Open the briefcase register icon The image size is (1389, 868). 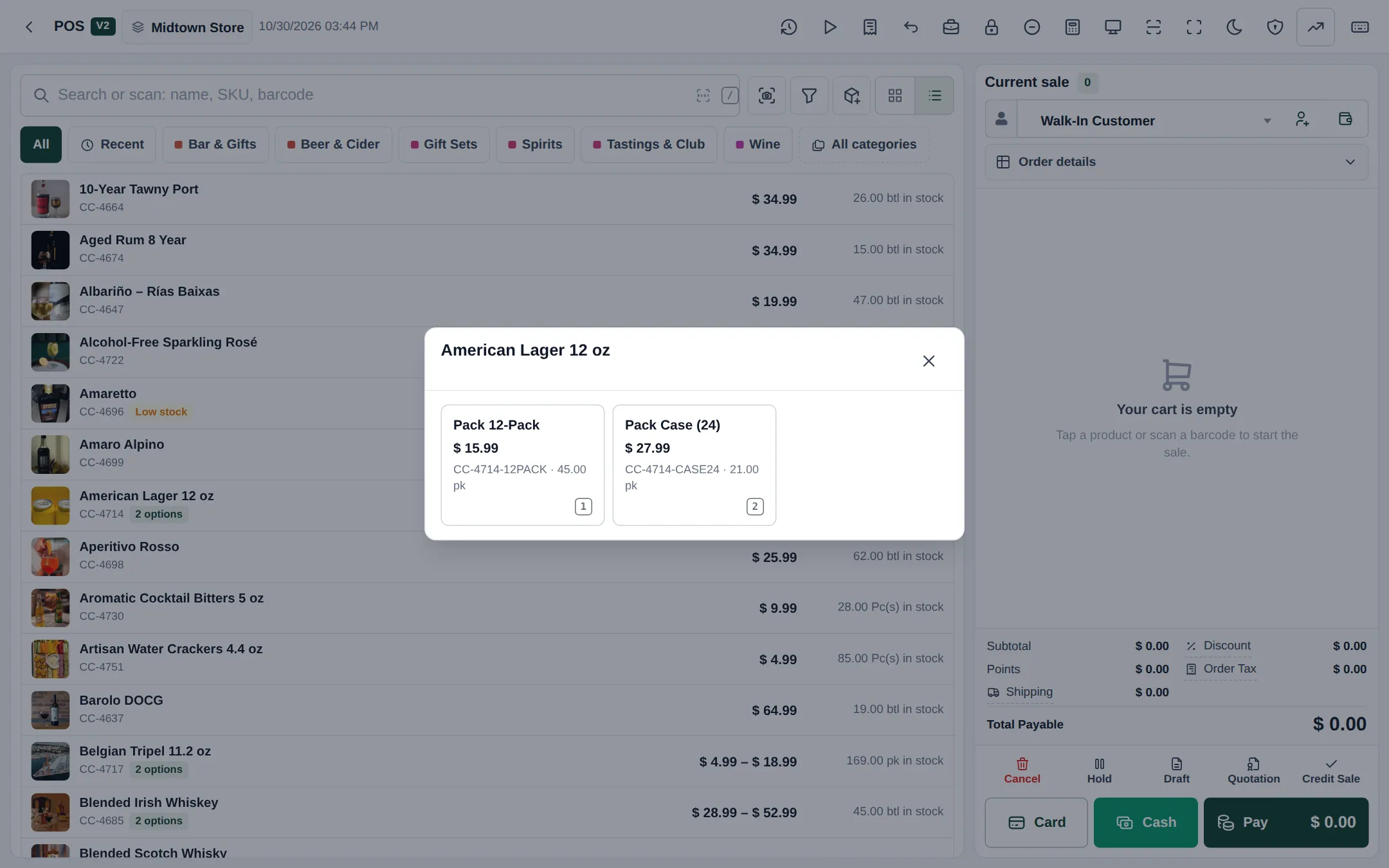pyautogui.click(x=951, y=27)
